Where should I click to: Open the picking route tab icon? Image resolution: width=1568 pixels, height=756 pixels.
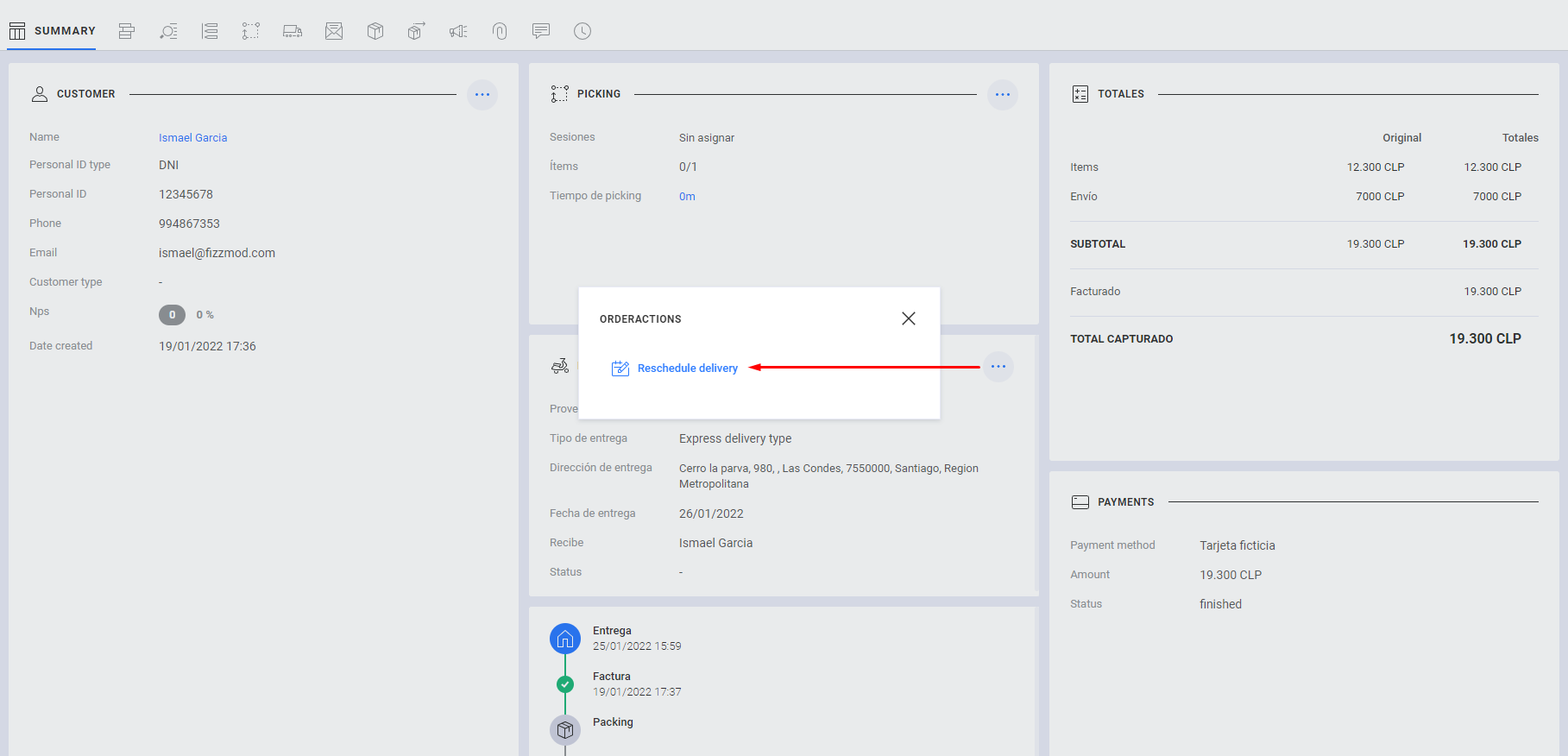(x=251, y=31)
